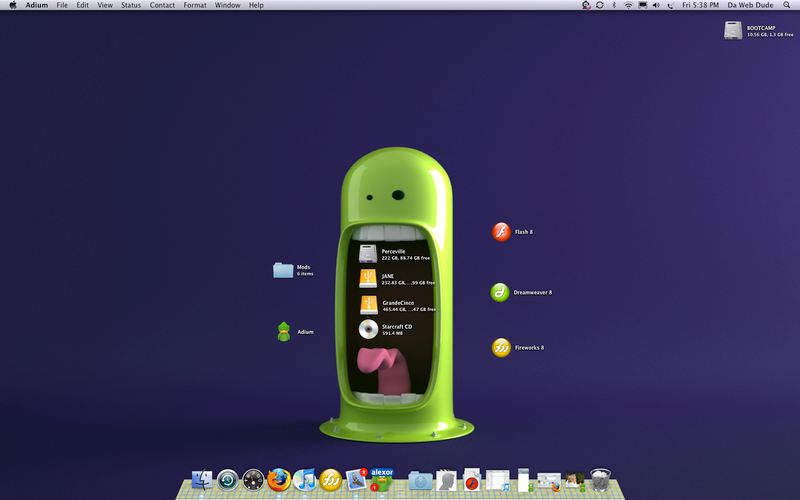Select the Flash 8 desktop icon
The image size is (800, 500).
coord(501,232)
